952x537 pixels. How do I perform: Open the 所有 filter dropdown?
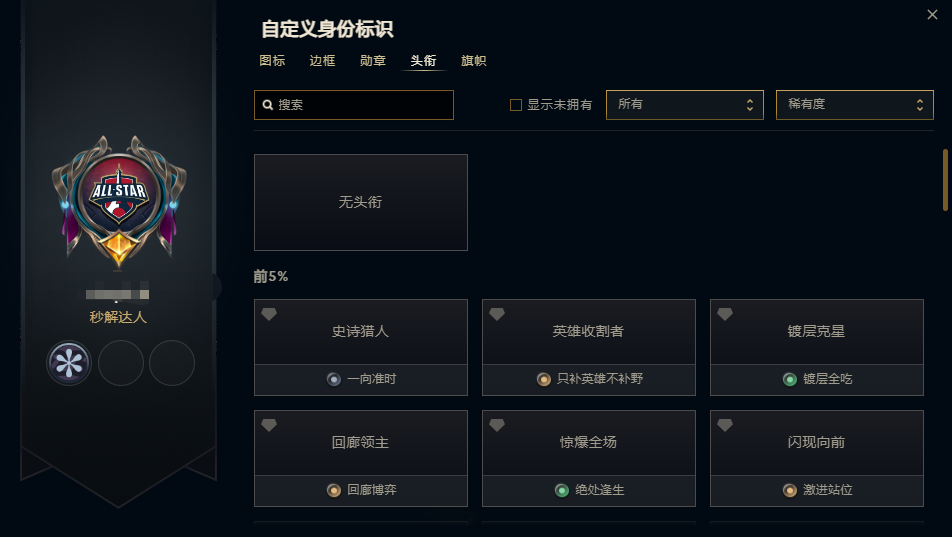point(684,105)
